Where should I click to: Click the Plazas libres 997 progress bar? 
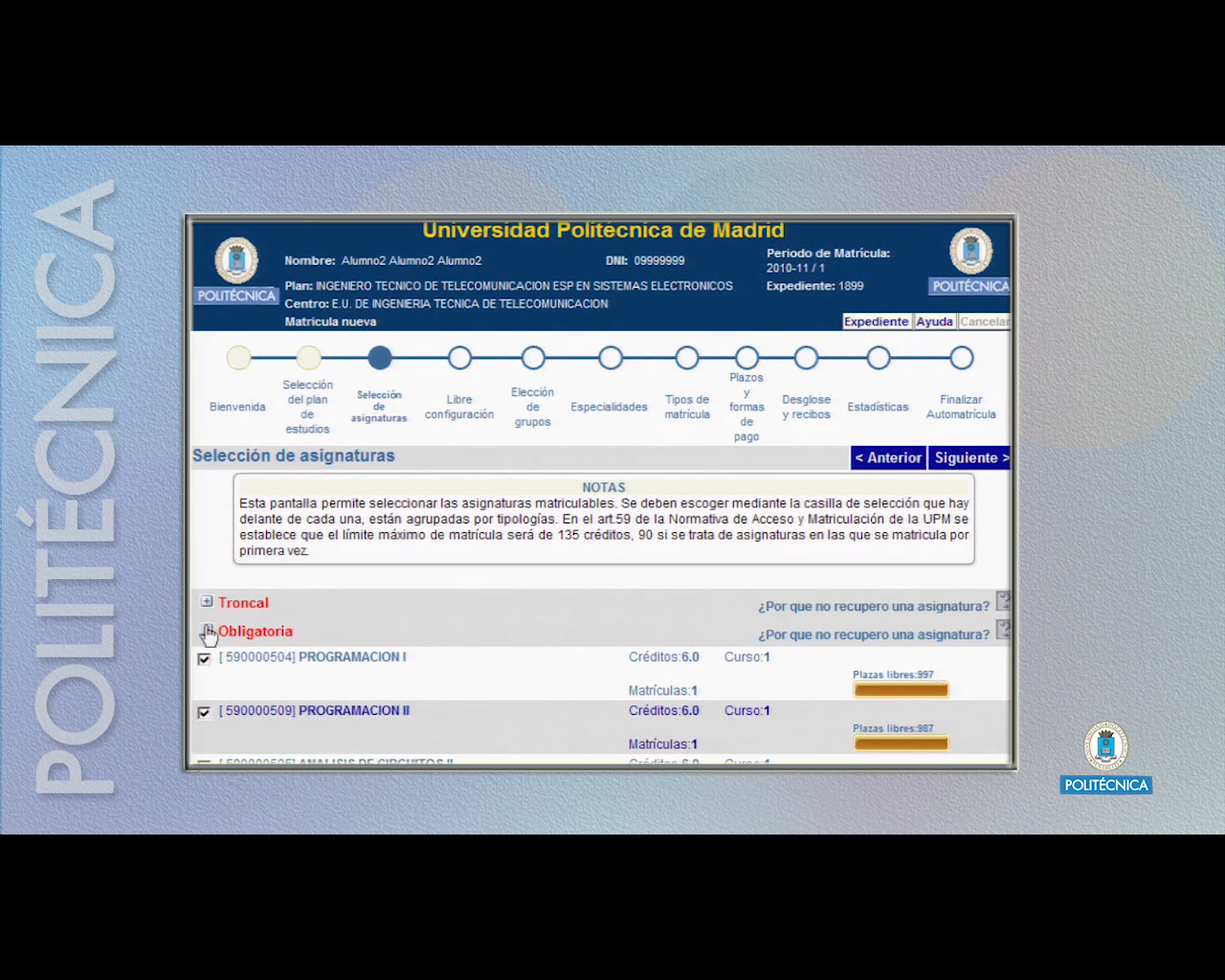(901, 690)
